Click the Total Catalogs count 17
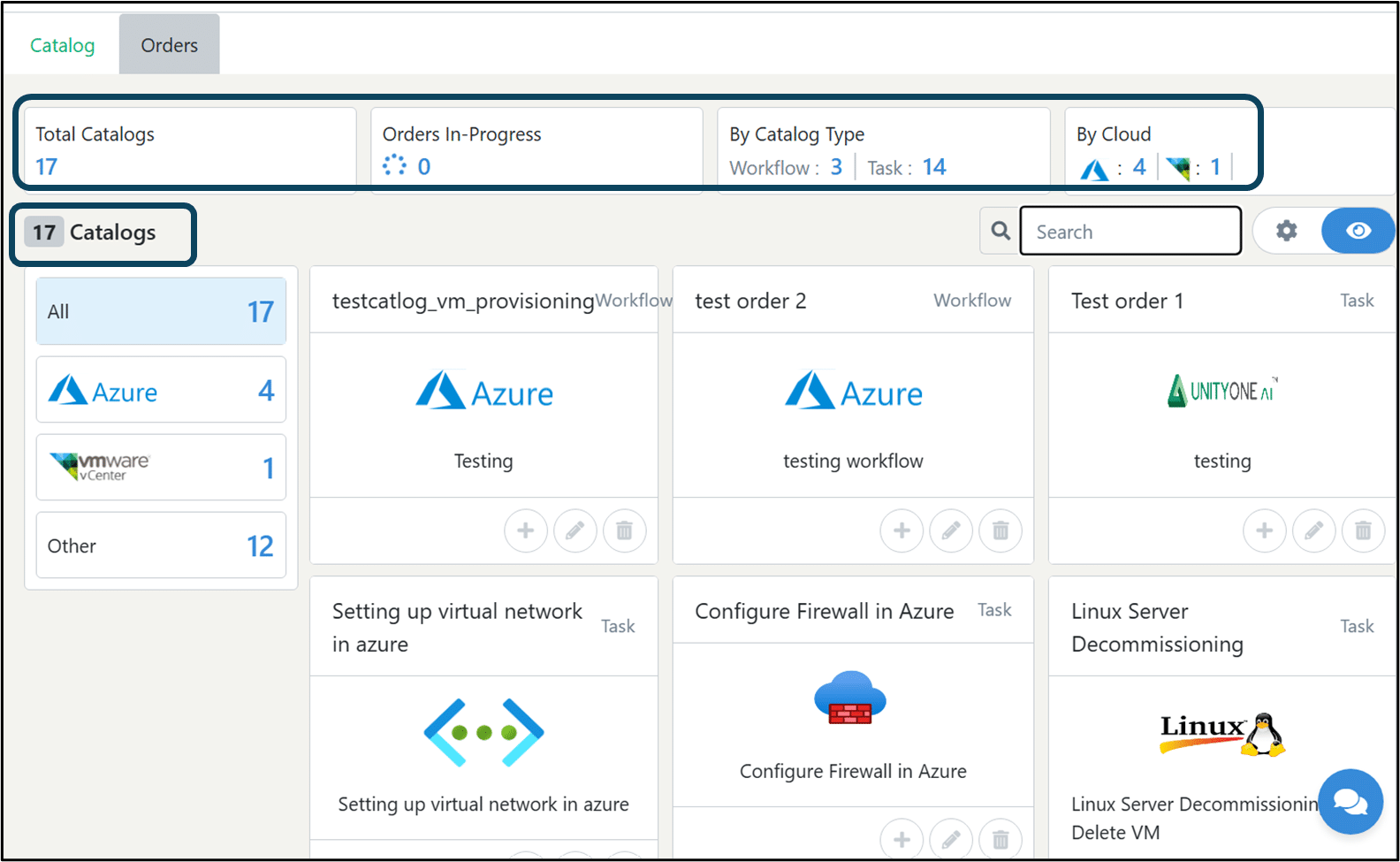The height and width of the screenshot is (862, 1400). [x=47, y=166]
